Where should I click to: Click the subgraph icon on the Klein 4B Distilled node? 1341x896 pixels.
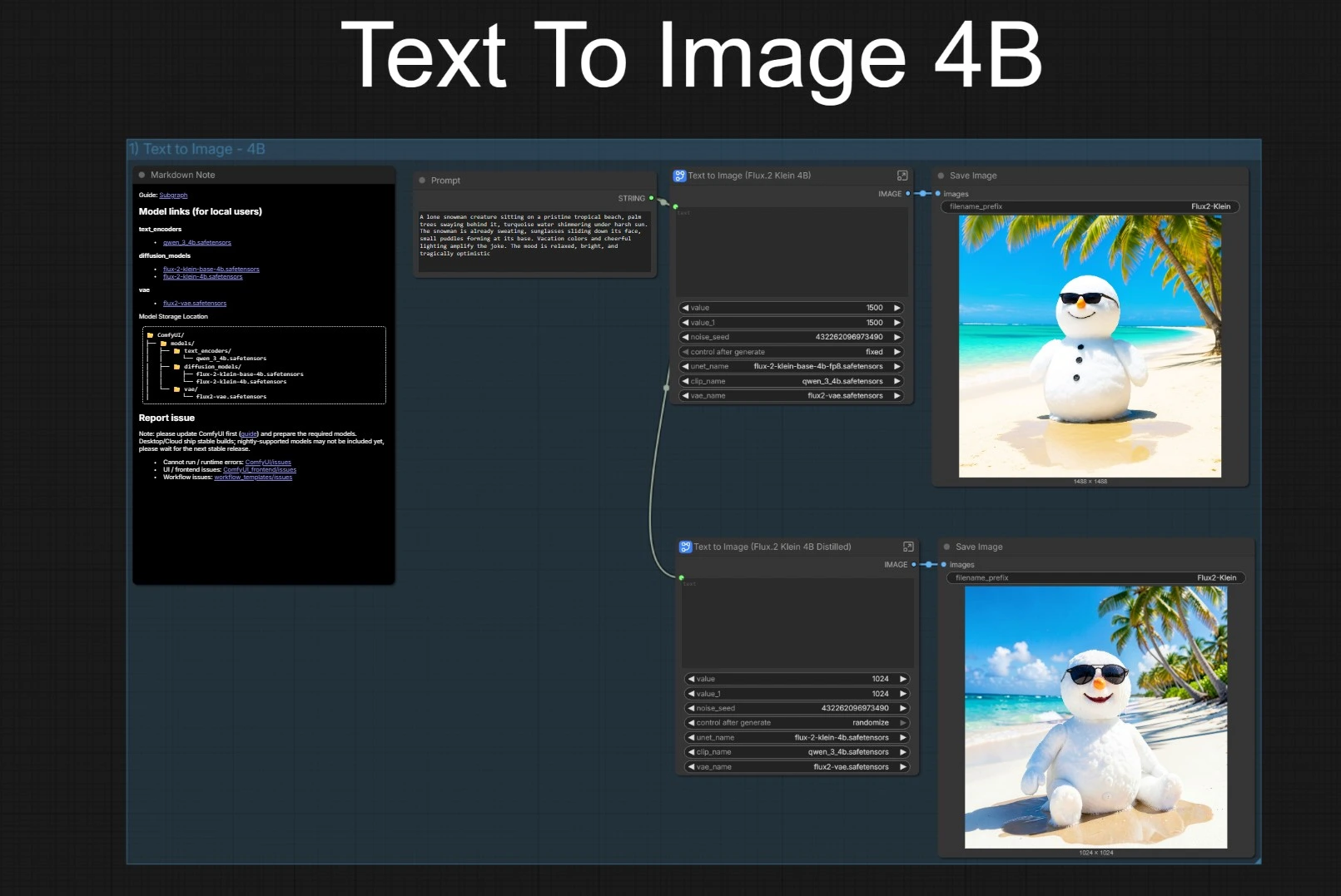[686, 547]
